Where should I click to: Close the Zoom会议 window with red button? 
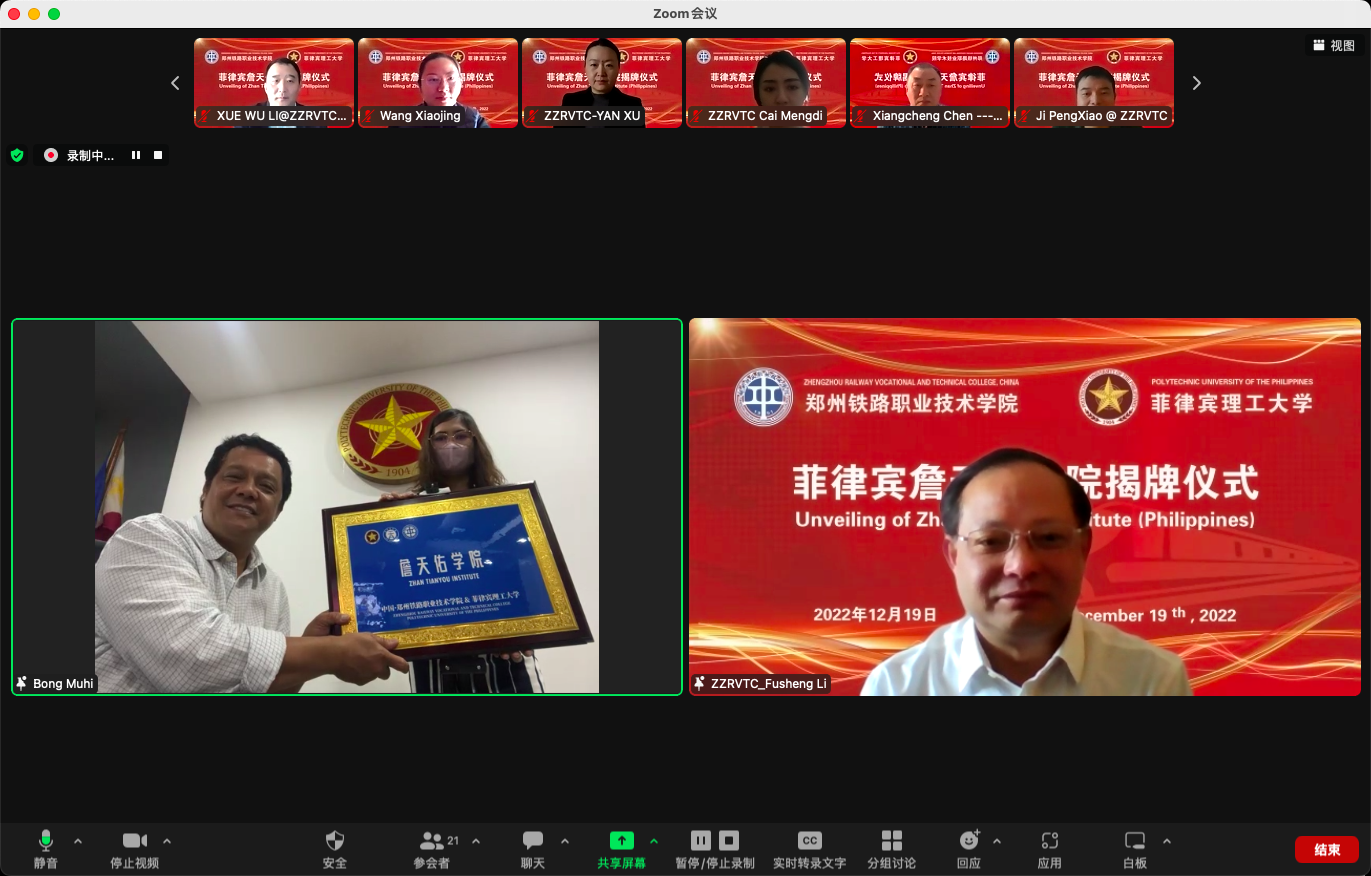[14, 14]
